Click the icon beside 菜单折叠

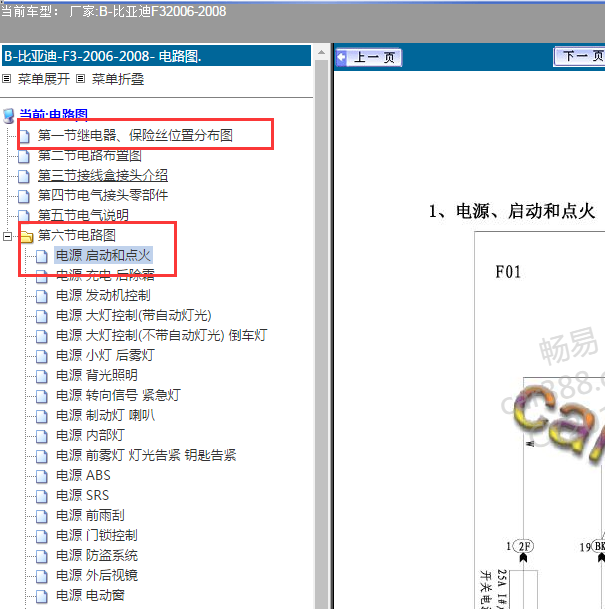(80, 79)
